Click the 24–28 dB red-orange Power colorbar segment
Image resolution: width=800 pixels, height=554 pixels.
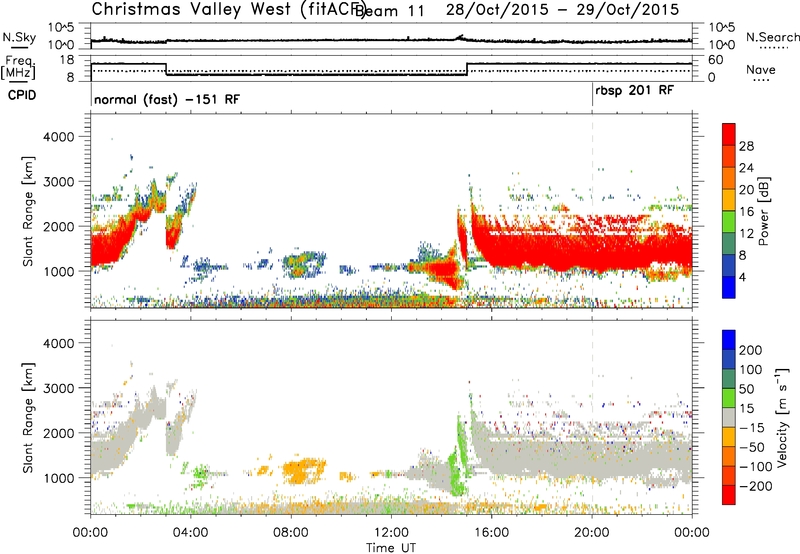(x=729, y=156)
